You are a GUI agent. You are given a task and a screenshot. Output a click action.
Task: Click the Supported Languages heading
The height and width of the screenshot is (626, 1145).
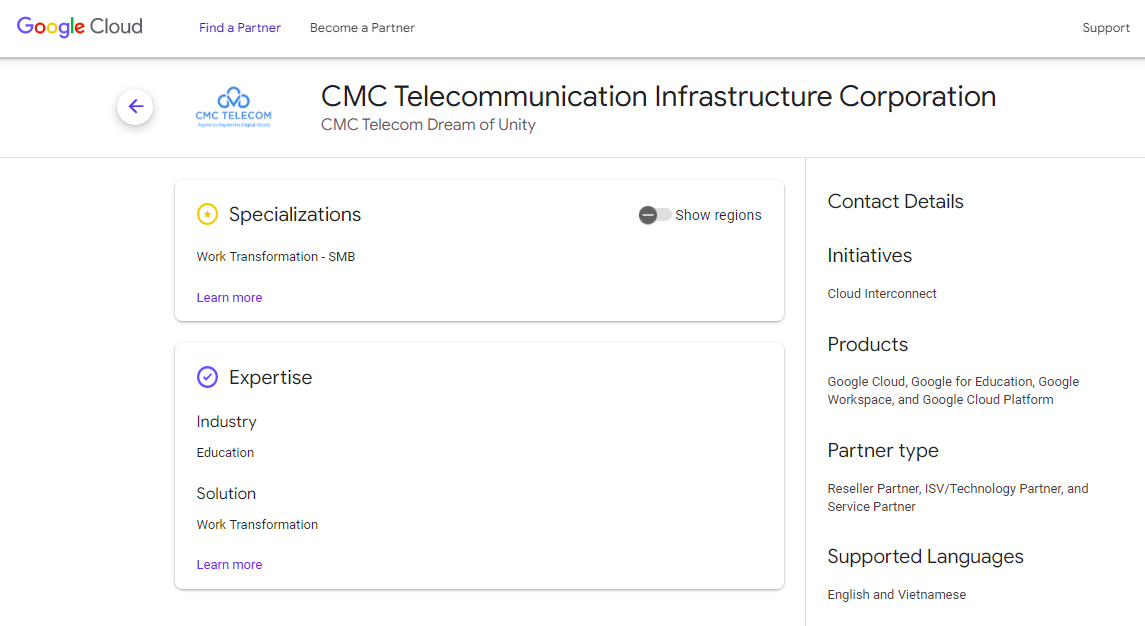tap(925, 557)
